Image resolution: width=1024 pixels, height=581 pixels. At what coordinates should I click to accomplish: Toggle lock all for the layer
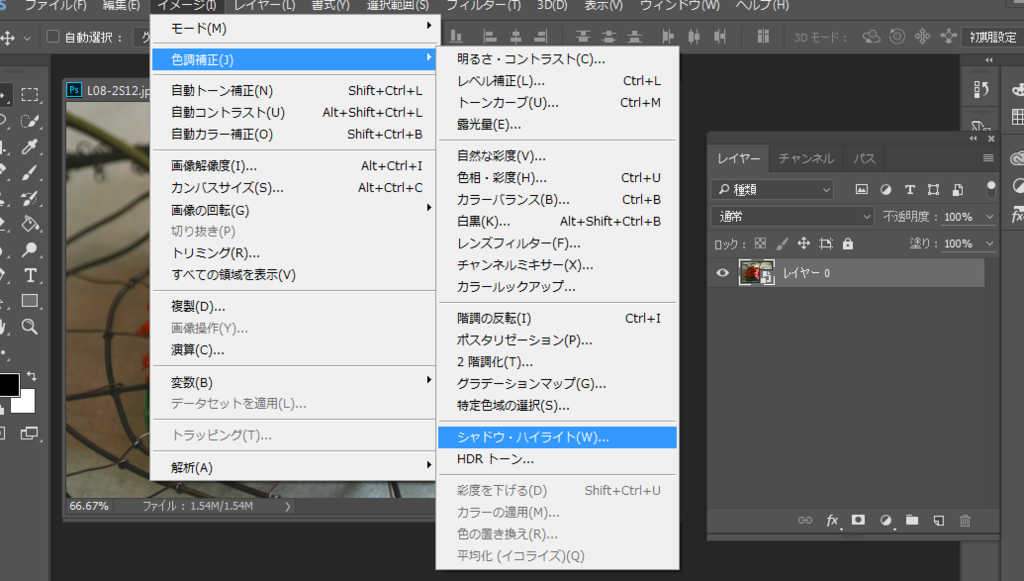(848, 243)
